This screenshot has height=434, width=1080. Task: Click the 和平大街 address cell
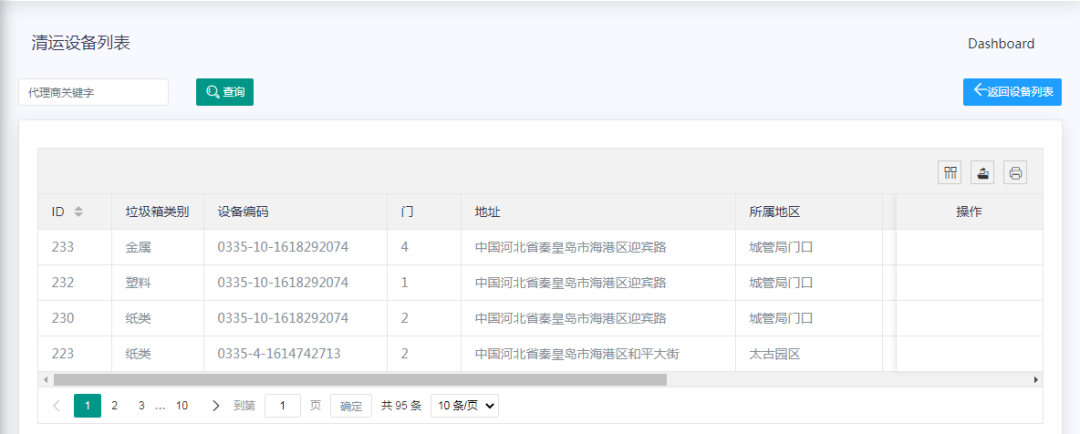[x=598, y=354]
